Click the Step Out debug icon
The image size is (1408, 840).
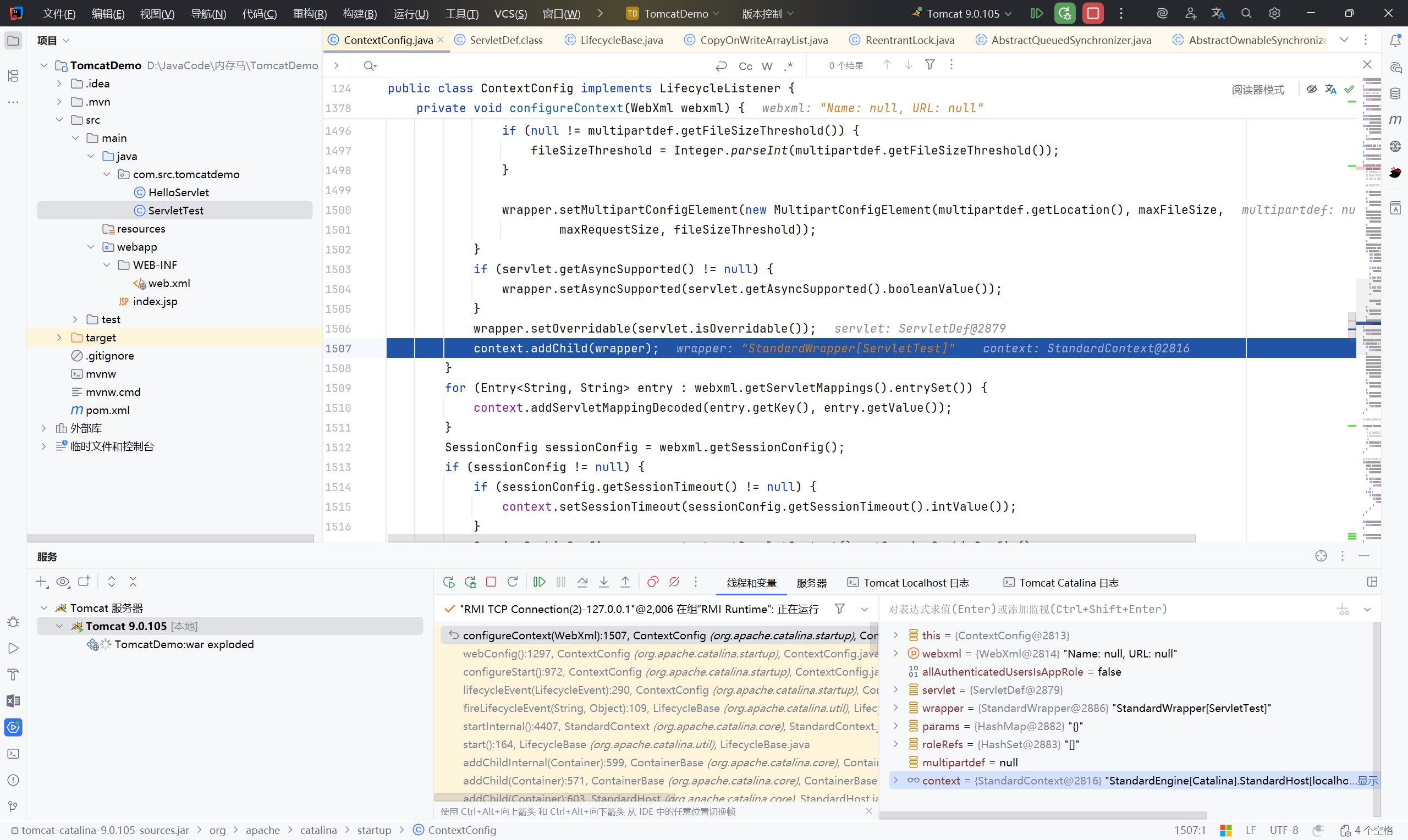point(625,582)
